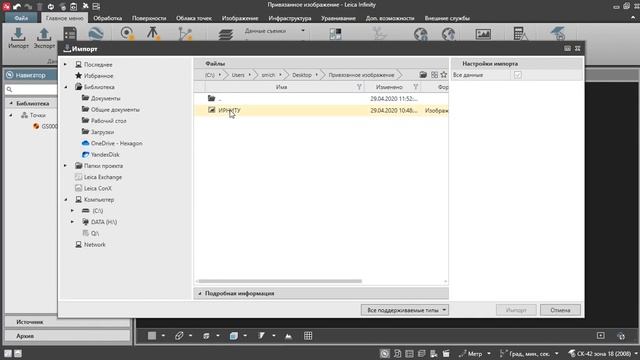Open the СК-42 зона 18 coordinate system dropdown
This screenshot has width=640, height=360.
(x=636, y=353)
